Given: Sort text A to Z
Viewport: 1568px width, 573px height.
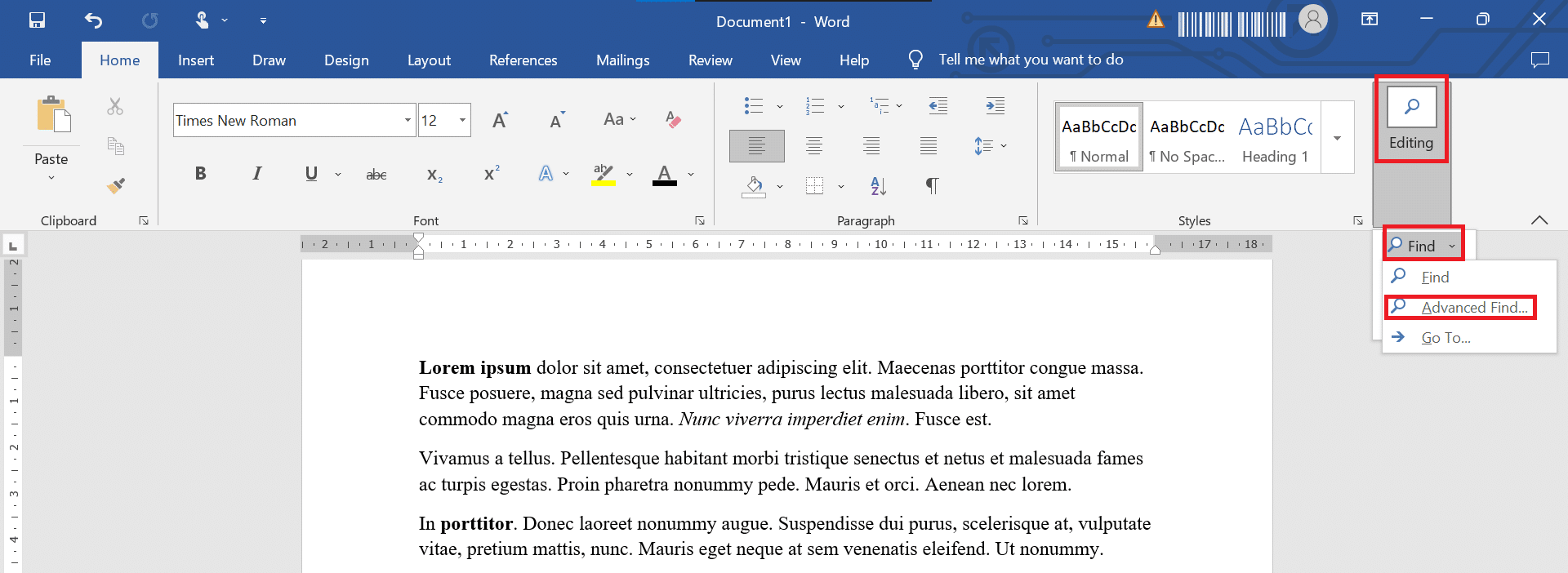Looking at the screenshot, I should (x=879, y=186).
